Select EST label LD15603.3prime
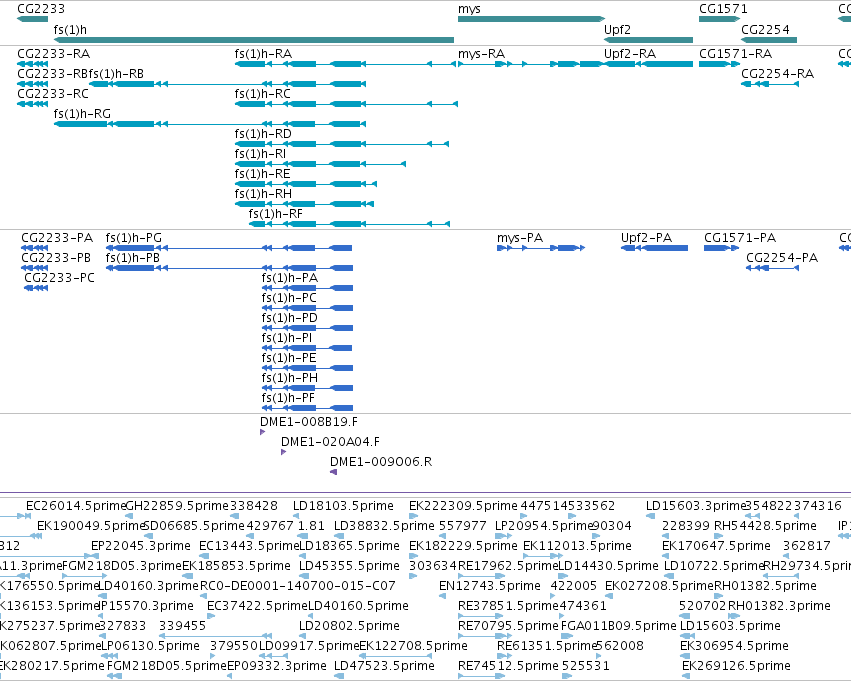Image resolution: width=851 pixels, height=681 pixels. (x=696, y=506)
